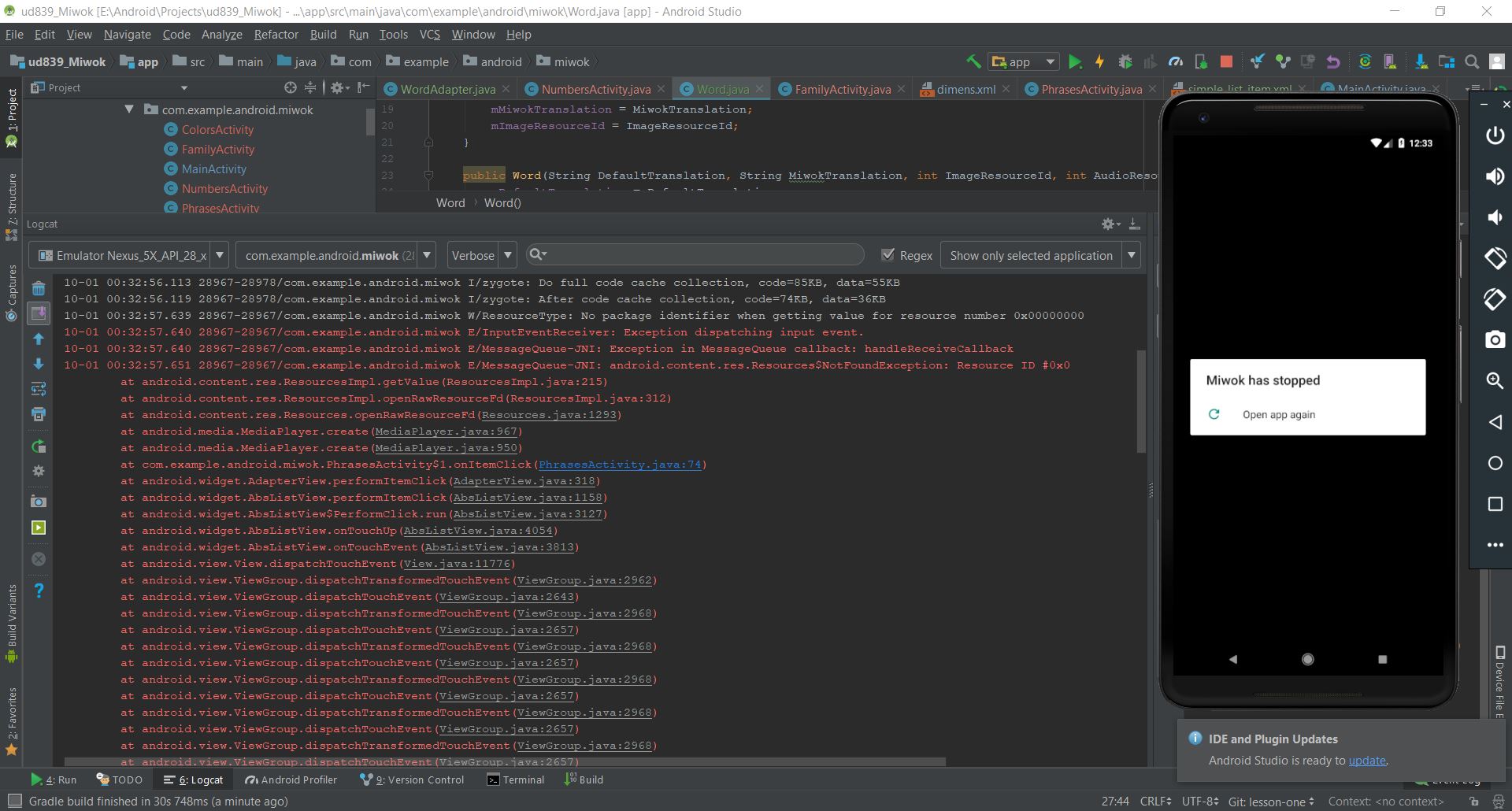Sync project with Gradle files icon

click(x=1365, y=61)
